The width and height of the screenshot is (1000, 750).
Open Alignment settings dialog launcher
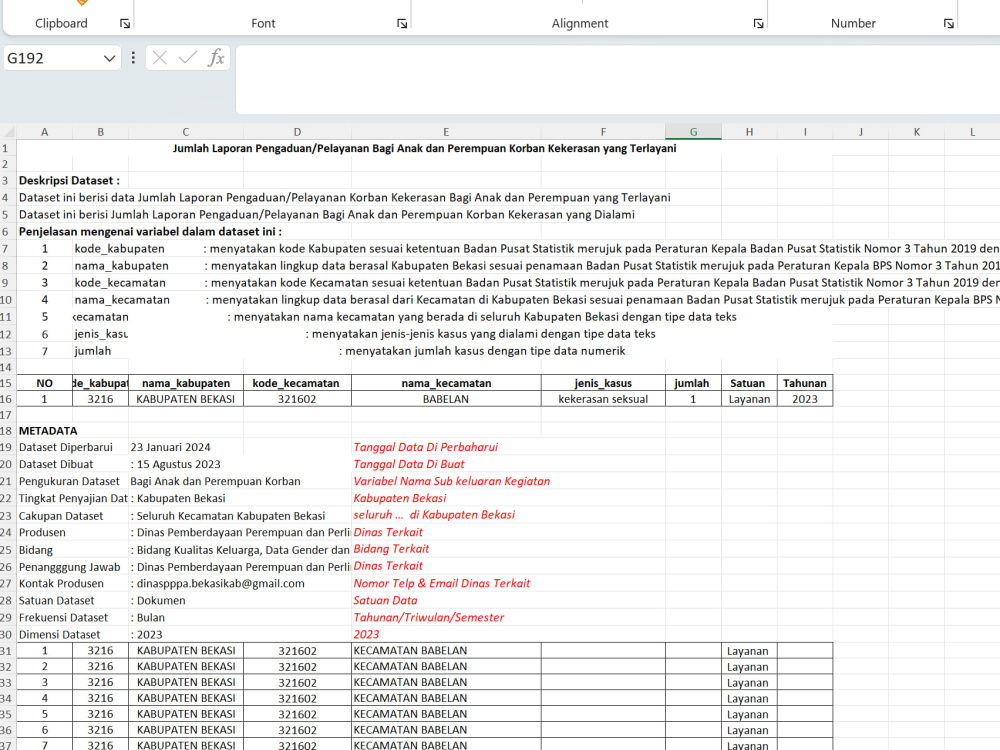tap(758, 24)
